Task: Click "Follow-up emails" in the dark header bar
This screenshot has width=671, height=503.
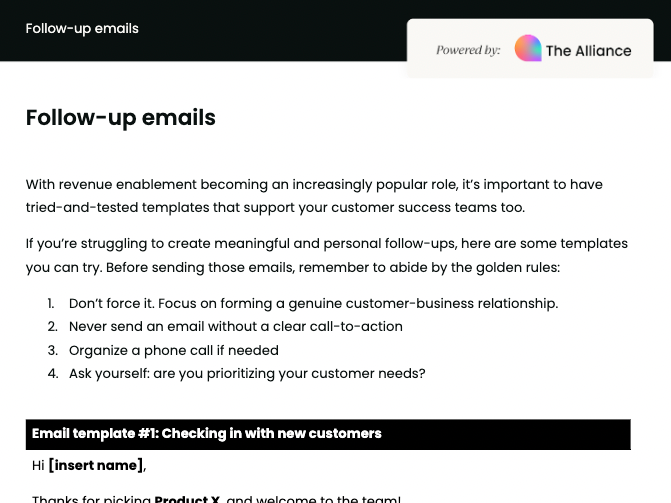Action: click(x=82, y=28)
